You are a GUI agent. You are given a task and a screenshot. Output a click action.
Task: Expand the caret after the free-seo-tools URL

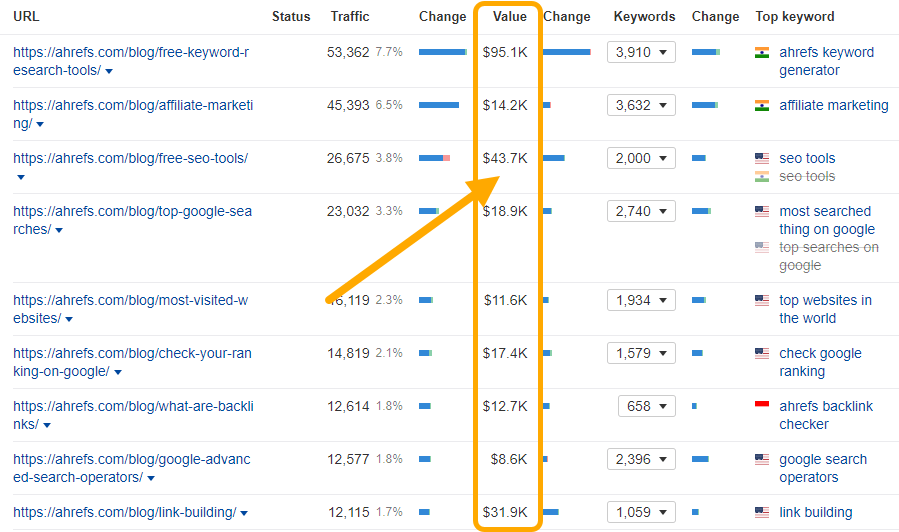pos(21,177)
